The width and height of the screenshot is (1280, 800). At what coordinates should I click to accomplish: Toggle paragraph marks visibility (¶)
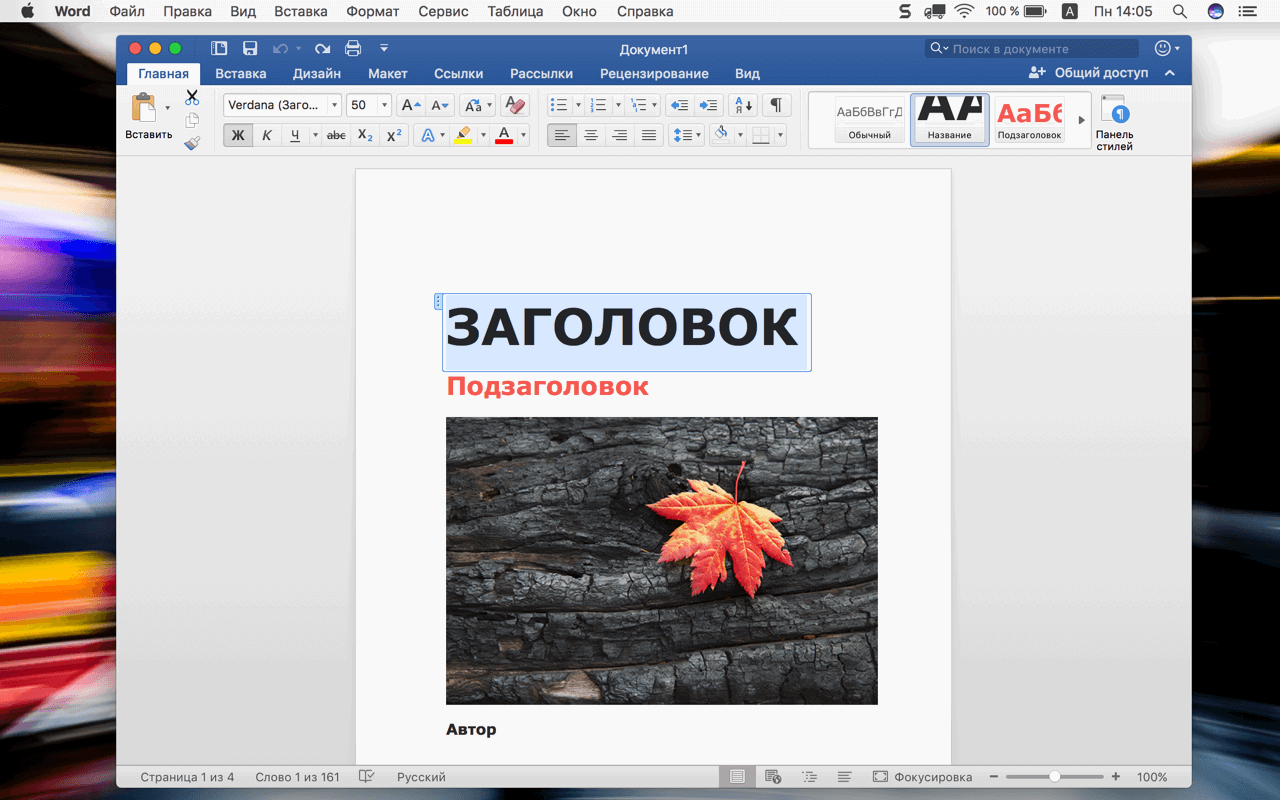(x=776, y=105)
